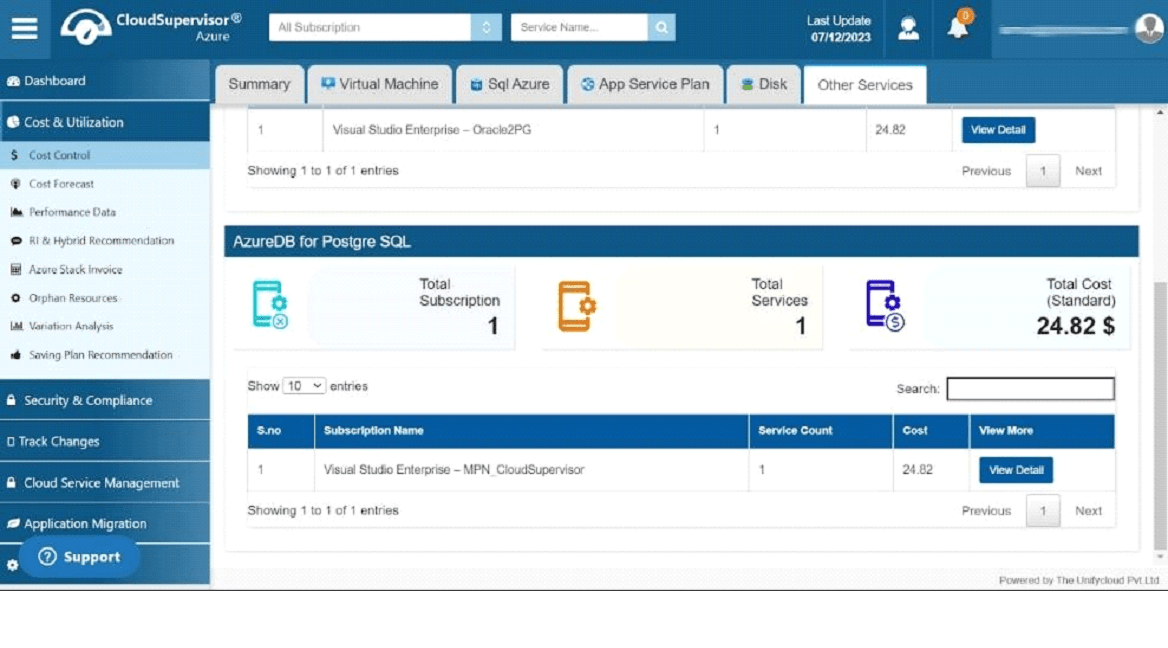Open the Disk tab
1168x648 pixels.
click(x=764, y=84)
